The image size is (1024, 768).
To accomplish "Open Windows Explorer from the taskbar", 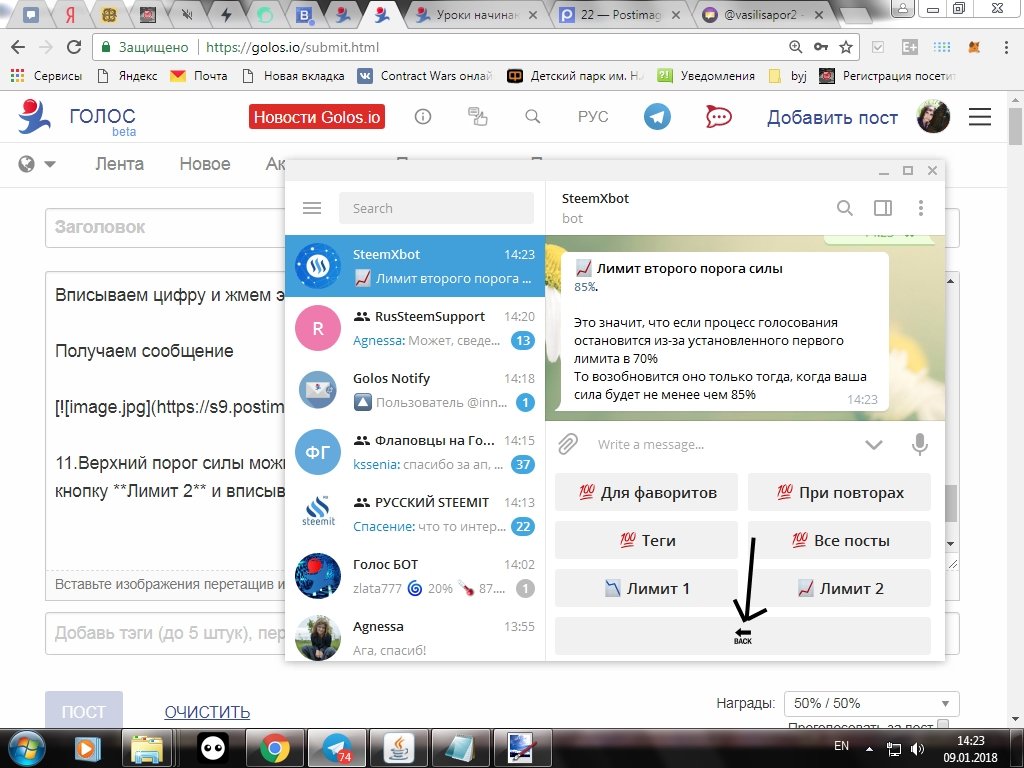I will click(148, 748).
